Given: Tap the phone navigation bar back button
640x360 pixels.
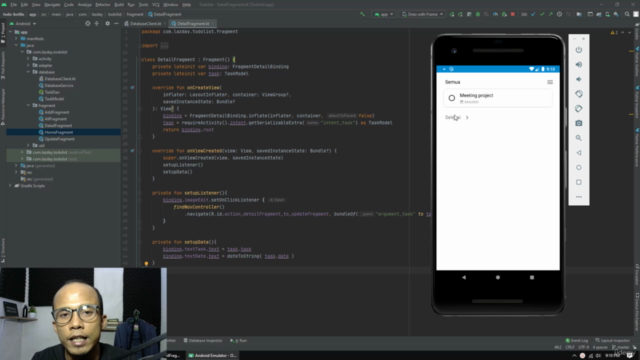Looking at the screenshot, I should pos(464,277).
